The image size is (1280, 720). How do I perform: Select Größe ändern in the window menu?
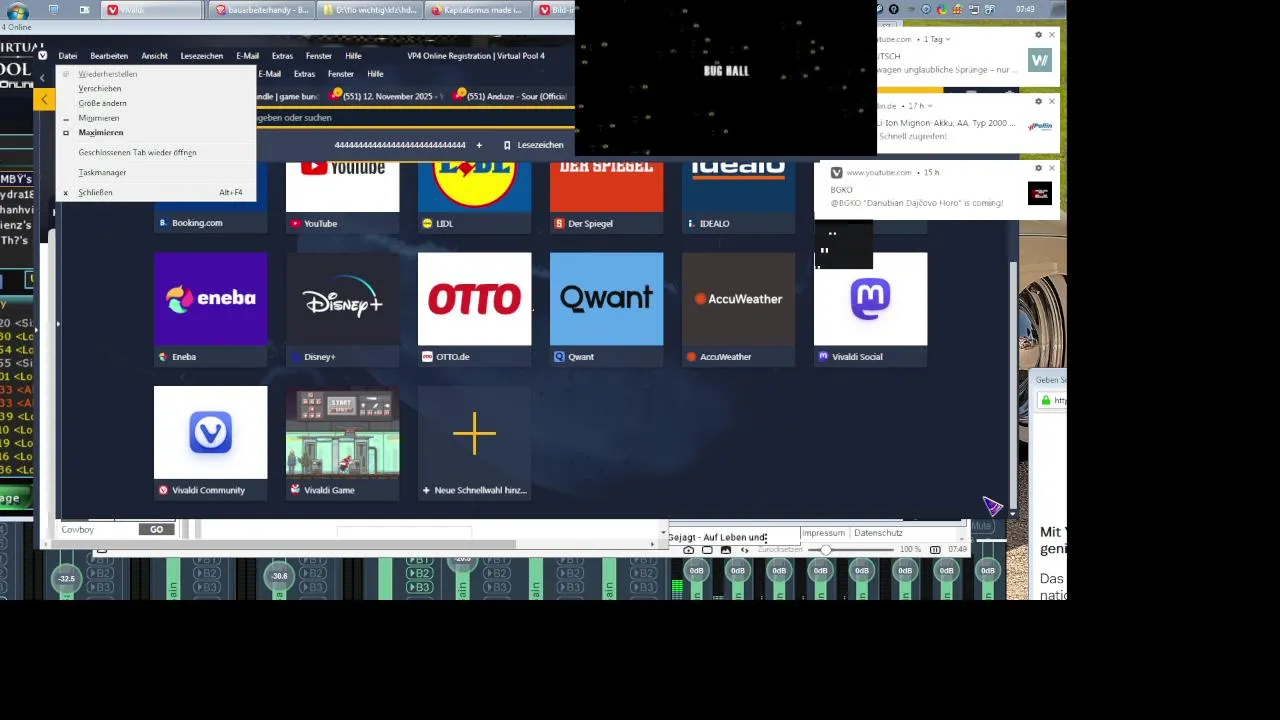(156, 103)
